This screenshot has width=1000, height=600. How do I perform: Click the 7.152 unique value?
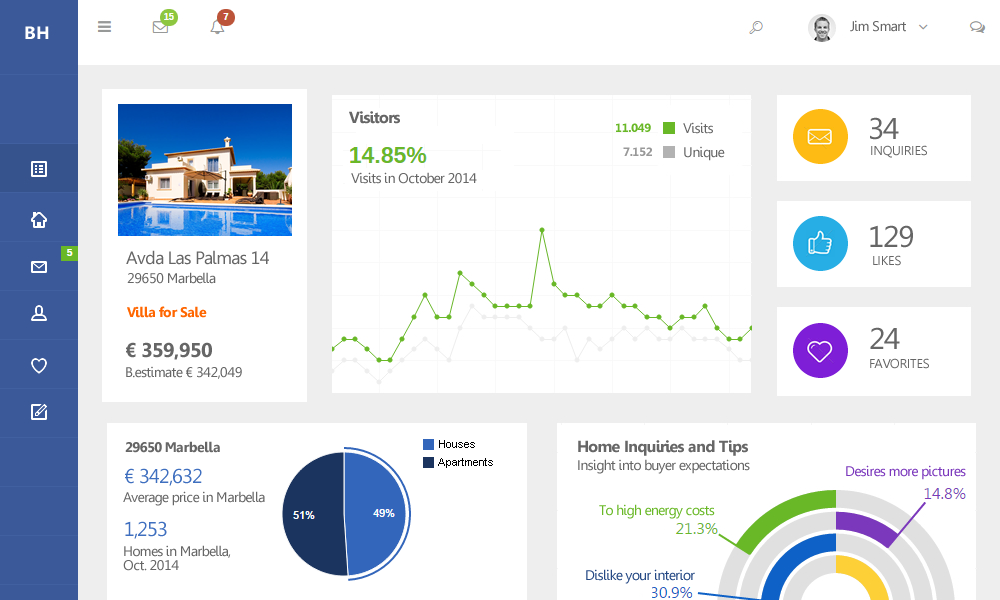point(638,152)
